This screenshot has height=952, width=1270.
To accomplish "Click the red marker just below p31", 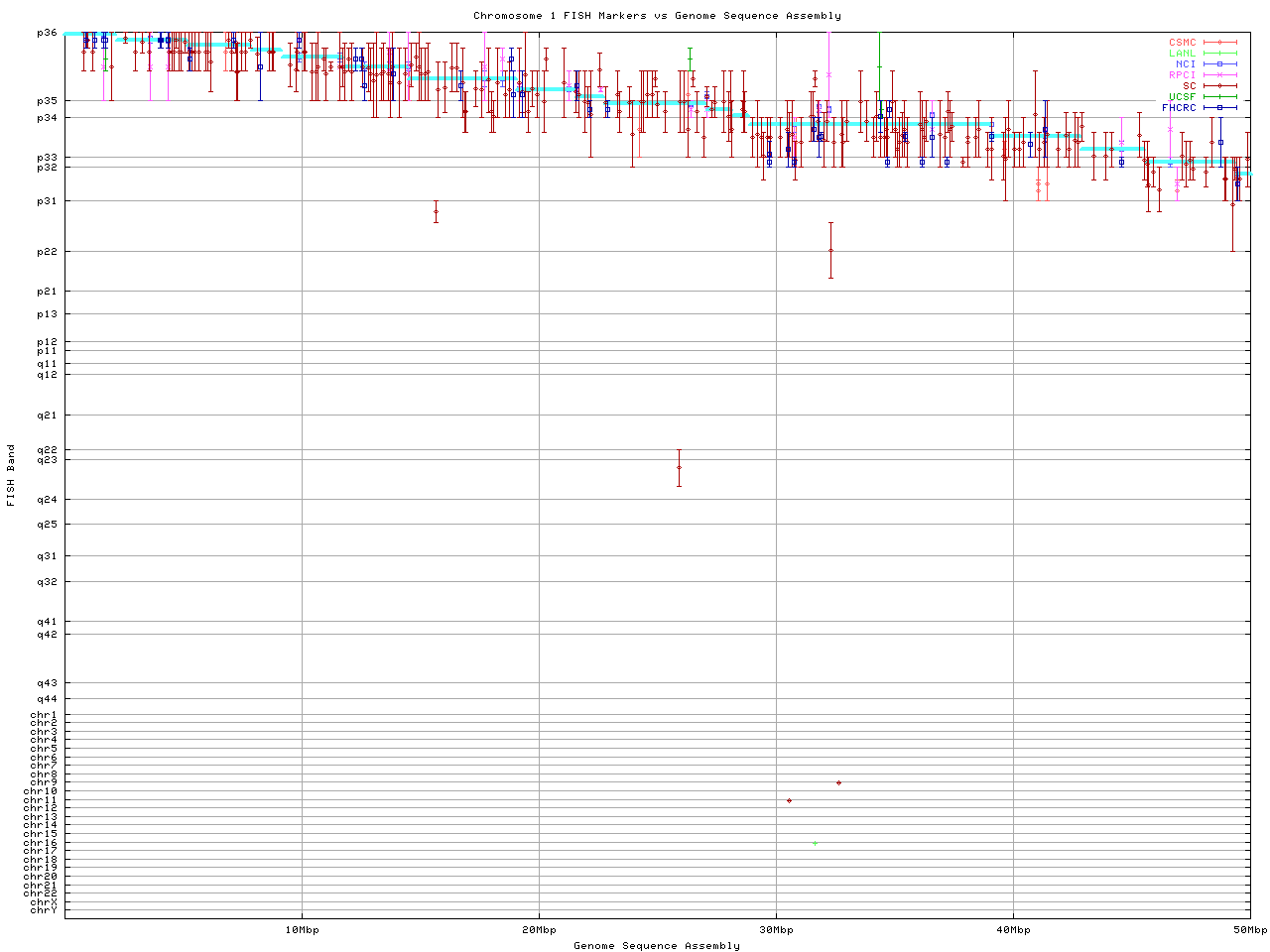I will [436, 211].
